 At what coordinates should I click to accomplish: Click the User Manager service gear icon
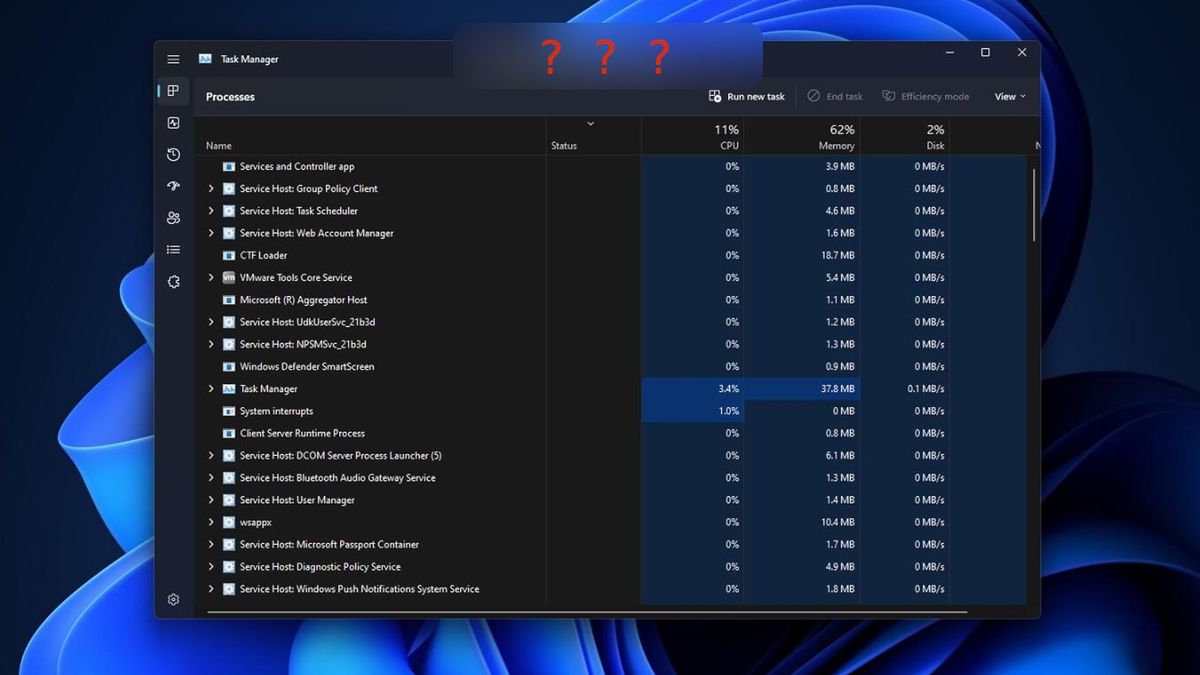[x=229, y=500]
